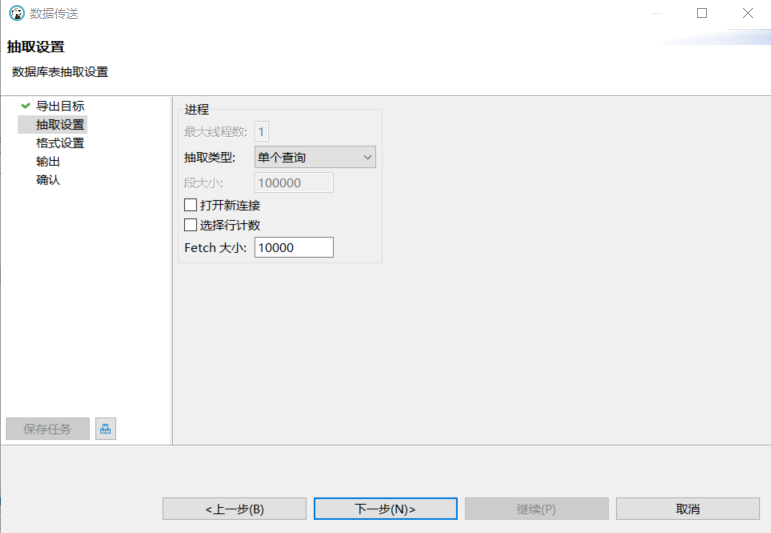
Task: Go back with <上一步(B) button
Action: pos(234,509)
